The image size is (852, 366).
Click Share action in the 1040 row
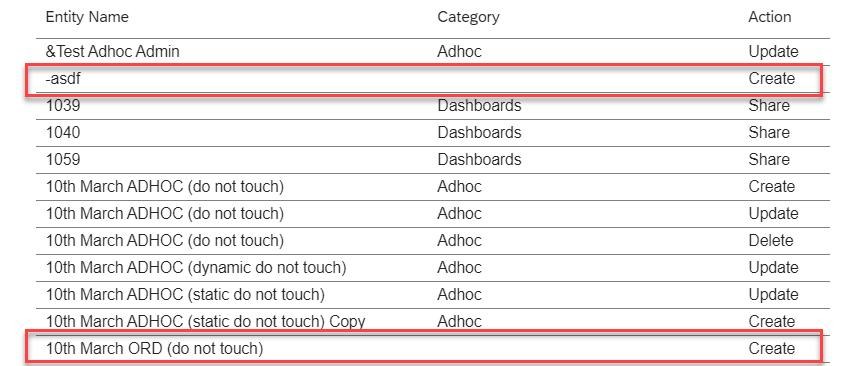tap(769, 132)
